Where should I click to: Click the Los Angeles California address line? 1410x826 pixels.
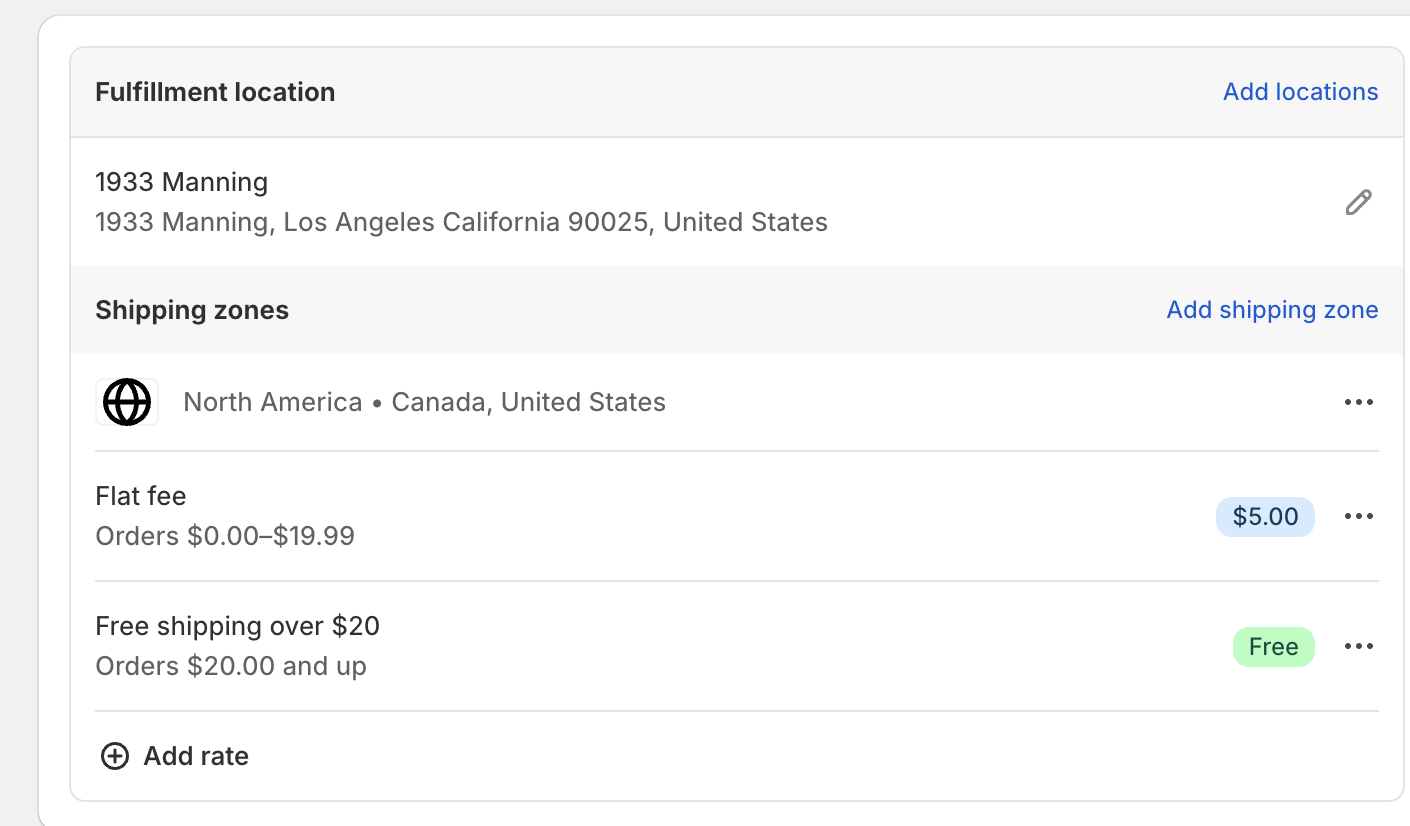tap(462, 222)
